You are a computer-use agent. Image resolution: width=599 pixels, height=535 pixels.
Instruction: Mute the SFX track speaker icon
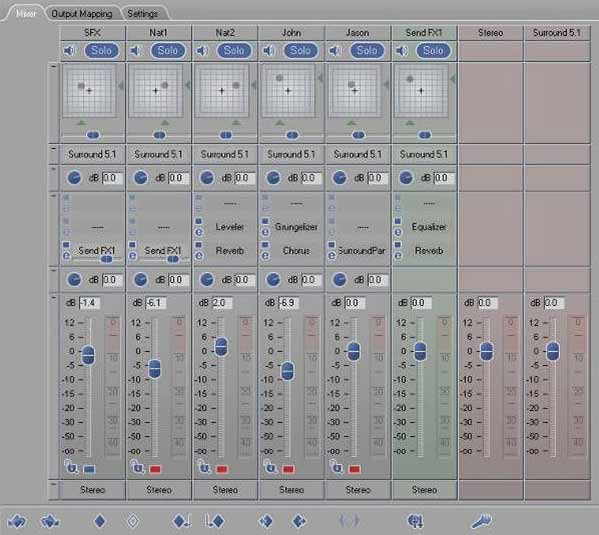[x=69, y=50]
